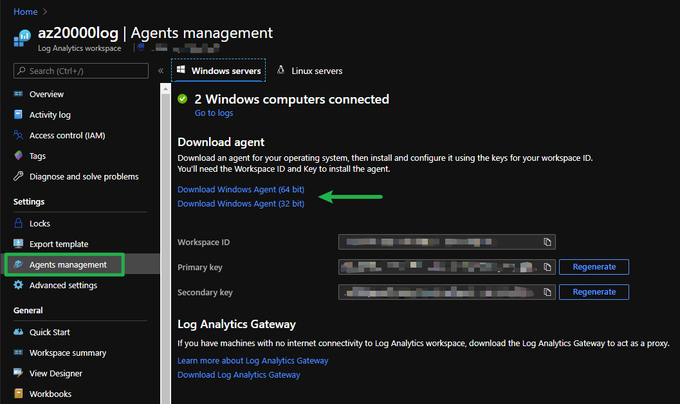The width and height of the screenshot is (680, 404).
Task: Open Access control (IAM) menu item
Action: [x=67, y=135]
